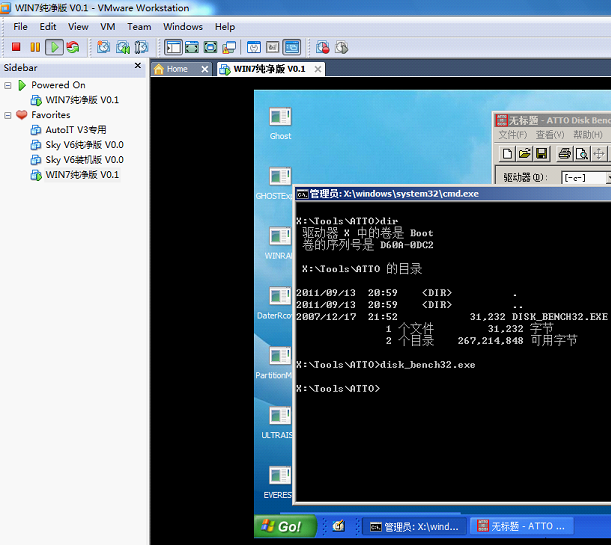Open the 查看(V) menu in ATTO window
The height and width of the screenshot is (546, 611).
(550, 135)
